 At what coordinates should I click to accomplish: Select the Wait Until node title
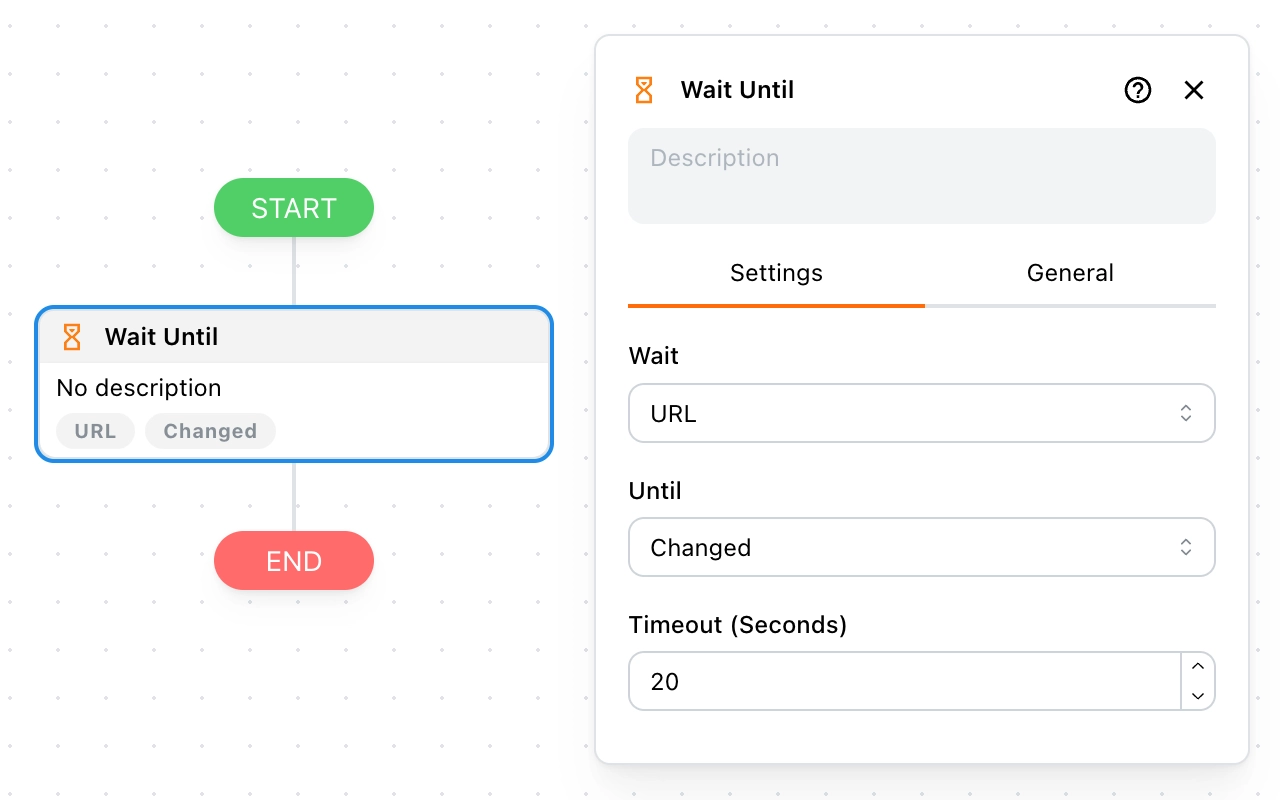click(x=161, y=337)
